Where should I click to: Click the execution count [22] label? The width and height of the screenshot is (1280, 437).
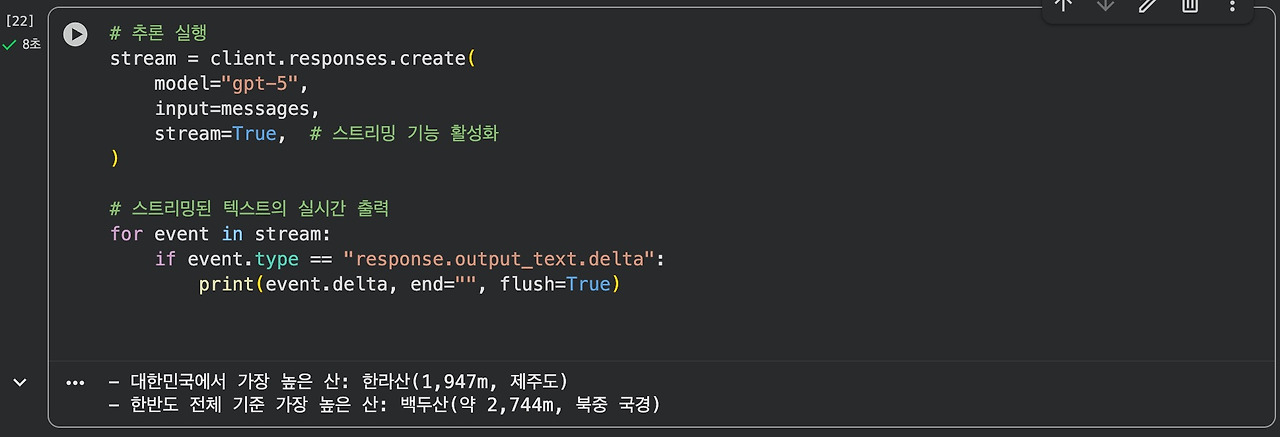point(20,20)
